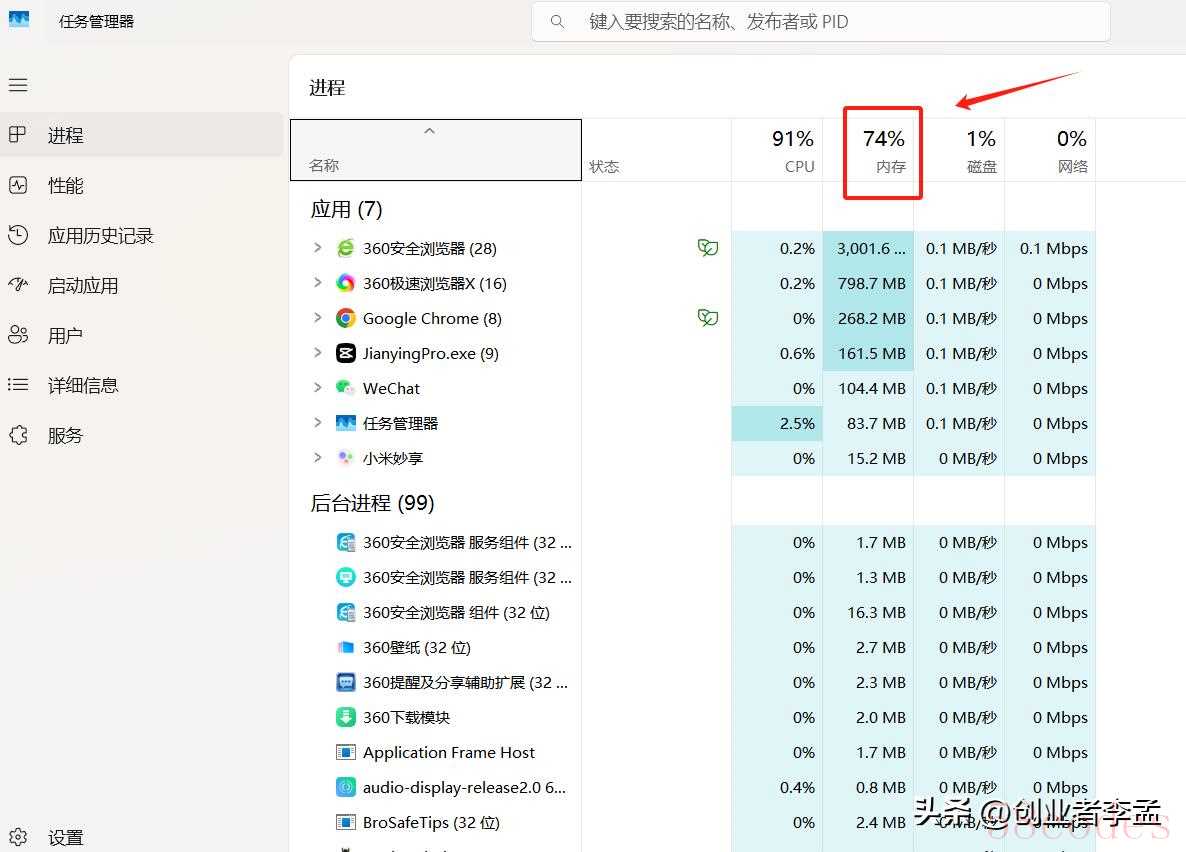The height and width of the screenshot is (852, 1186).
Task: Click the efficiency leaf icon for 360安全浏览器
Action: tap(708, 247)
